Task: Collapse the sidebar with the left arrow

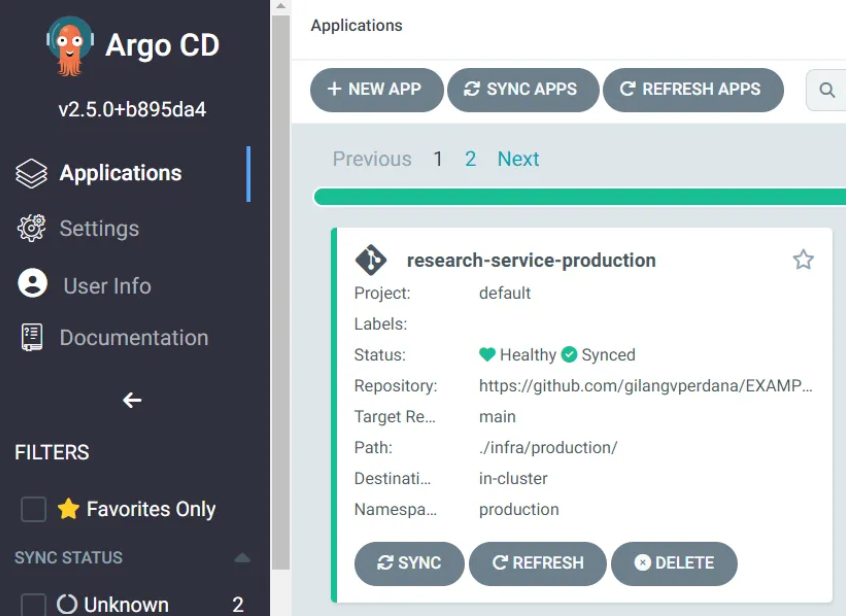Action: point(132,400)
